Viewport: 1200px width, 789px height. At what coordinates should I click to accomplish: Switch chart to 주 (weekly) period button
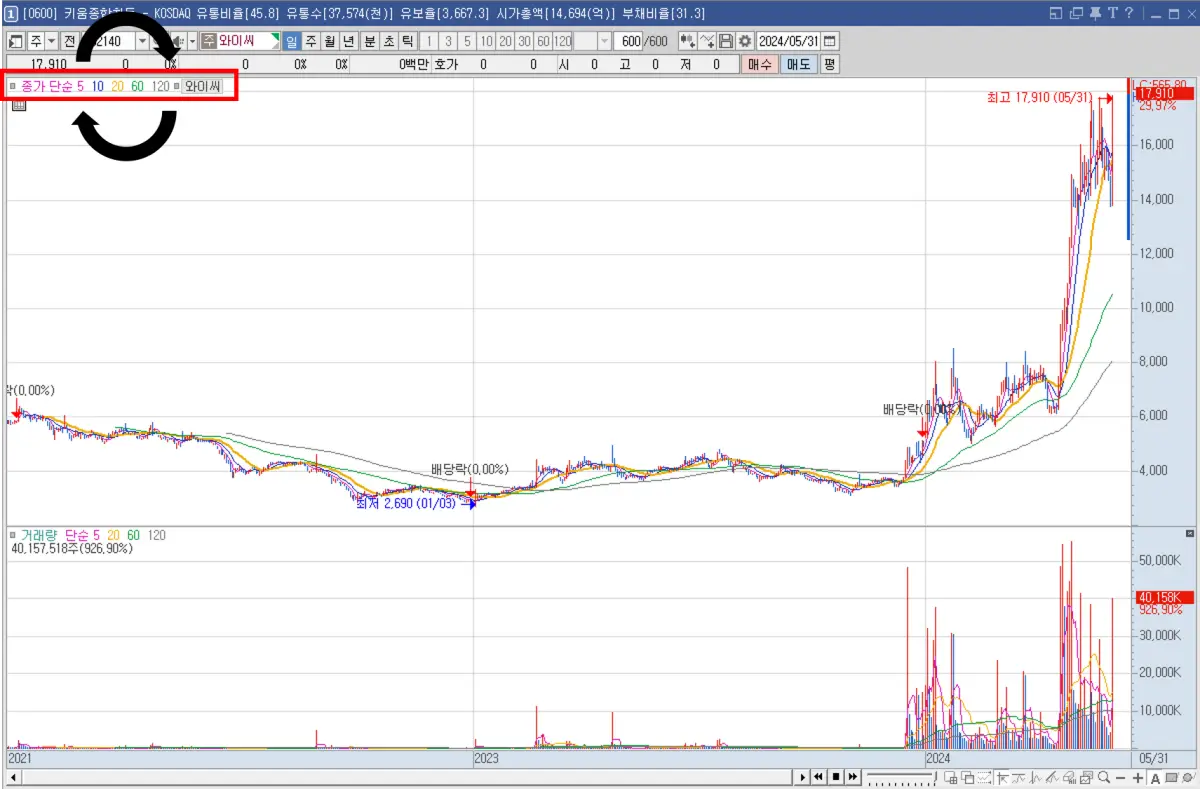pos(309,41)
